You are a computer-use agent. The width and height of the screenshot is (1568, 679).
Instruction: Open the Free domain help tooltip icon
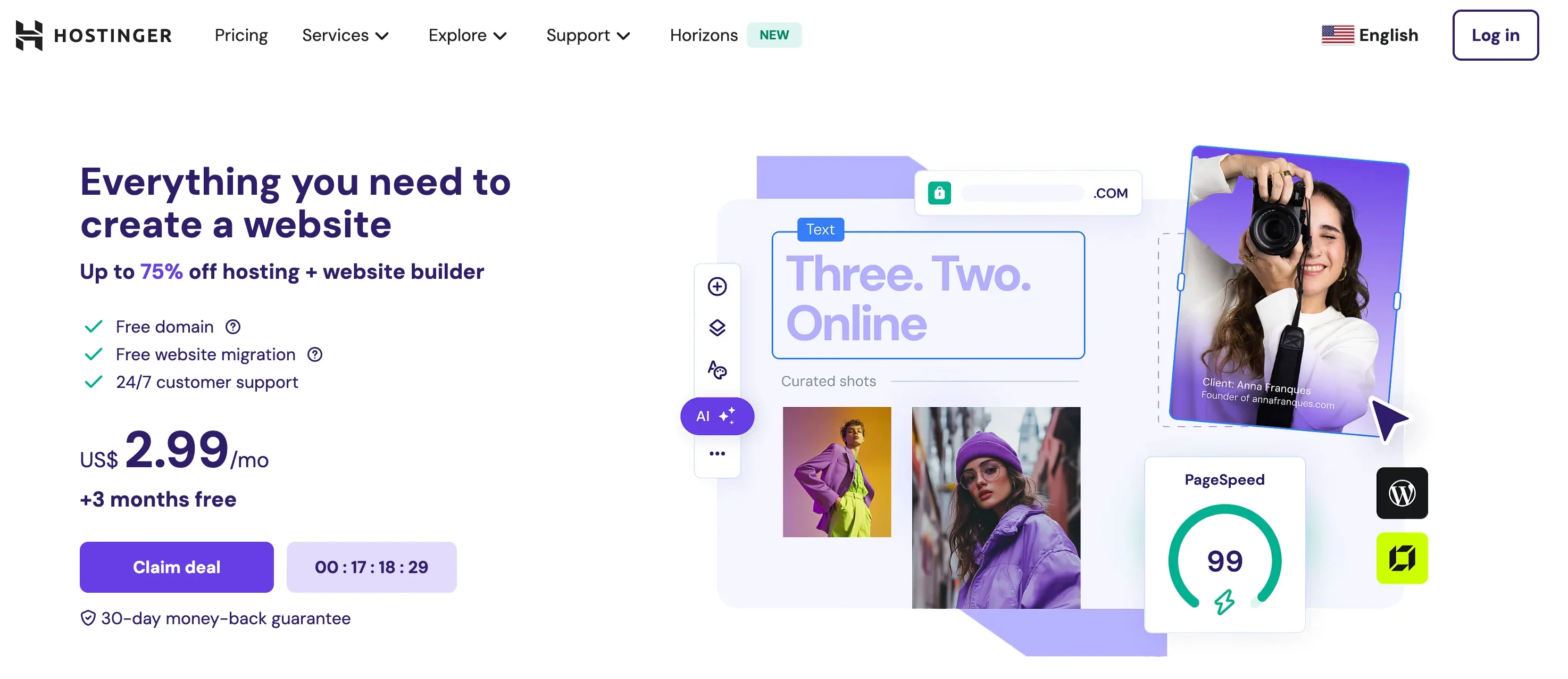(232, 327)
